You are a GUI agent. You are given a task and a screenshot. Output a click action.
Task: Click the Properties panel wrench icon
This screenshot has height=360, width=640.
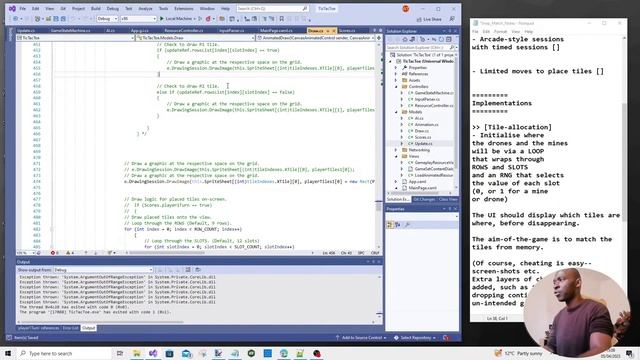pyautogui.click(x=407, y=225)
